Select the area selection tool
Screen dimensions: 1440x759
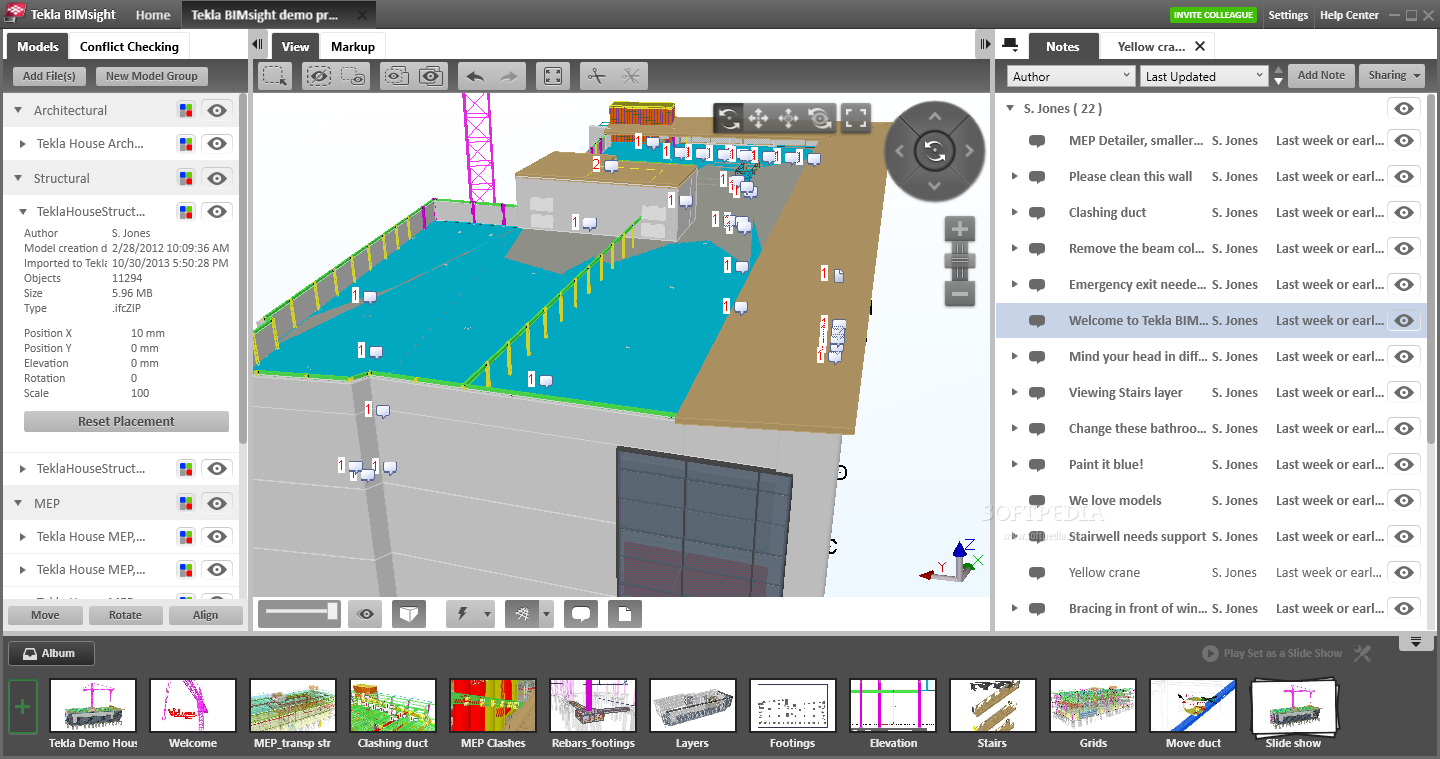[x=275, y=76]
